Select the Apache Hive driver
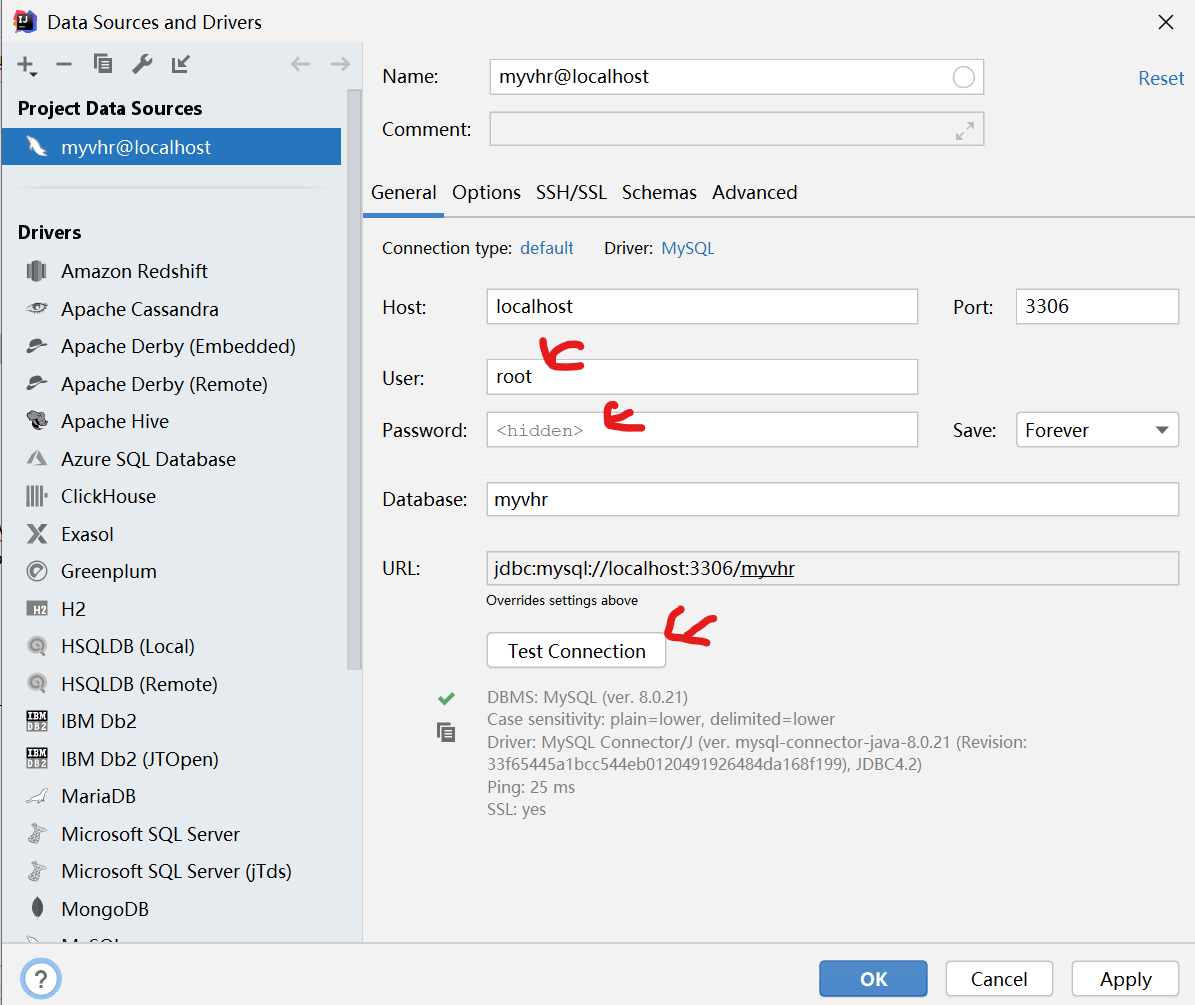Screen dimensions: 1195x1005 pos(115,421)
